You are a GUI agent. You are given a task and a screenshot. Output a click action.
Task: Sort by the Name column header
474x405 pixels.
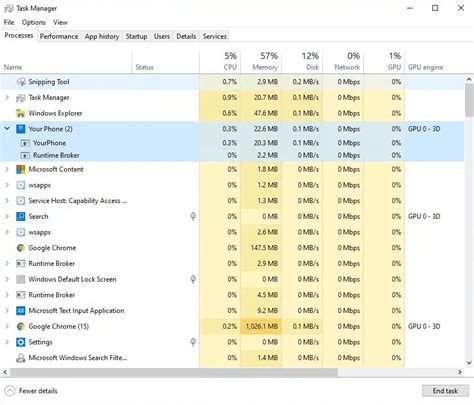click(66, 62)
